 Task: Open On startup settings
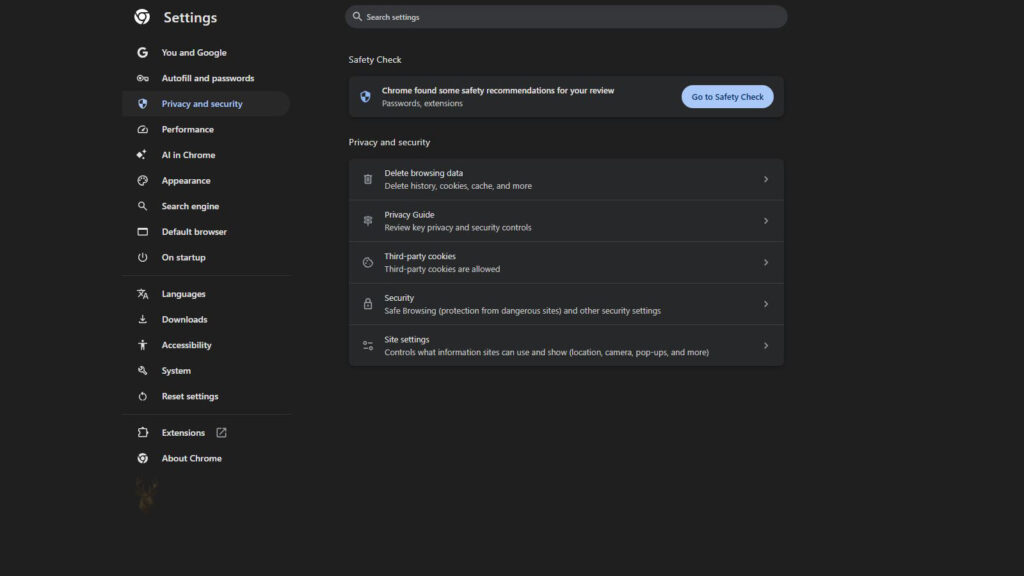(206, 257)
